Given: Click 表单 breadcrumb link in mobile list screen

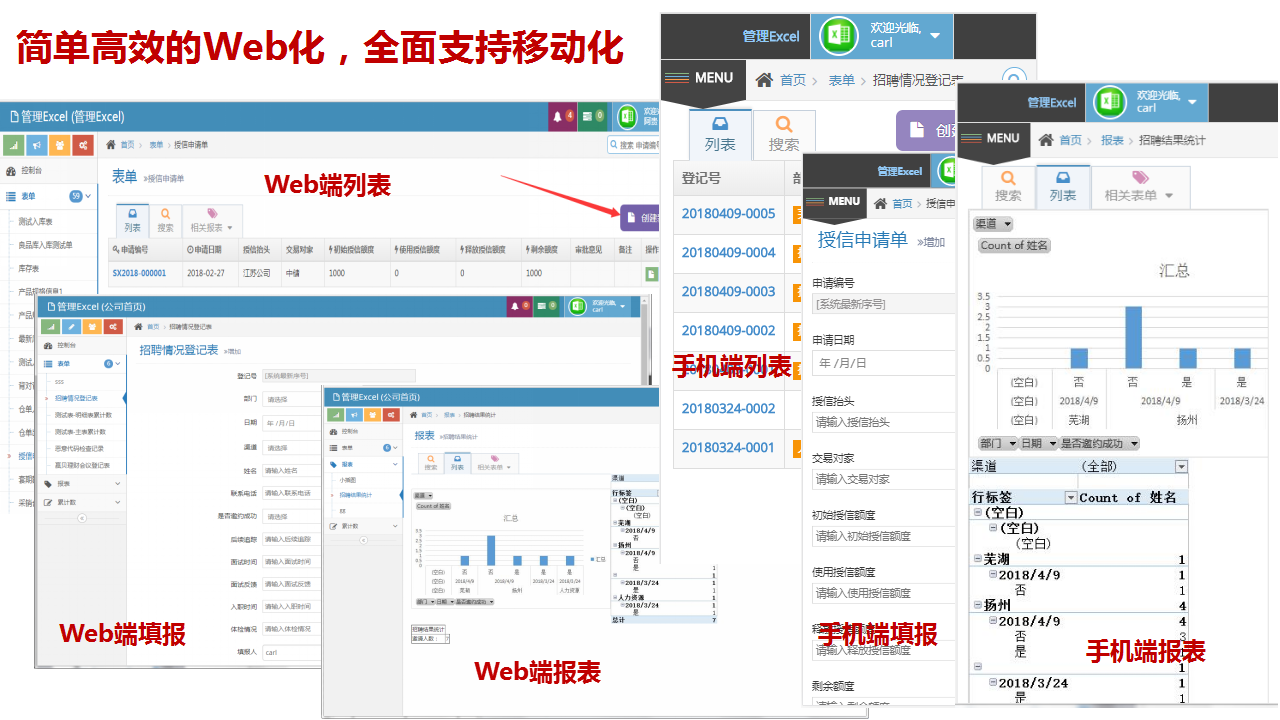Looking at the screenshot, I should [x=842, y=80].
